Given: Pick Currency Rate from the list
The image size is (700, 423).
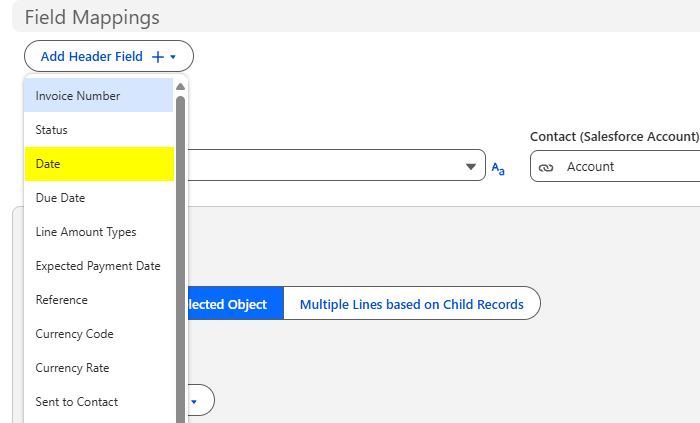Looking at the screenshot, I should (x=99, y=368).
